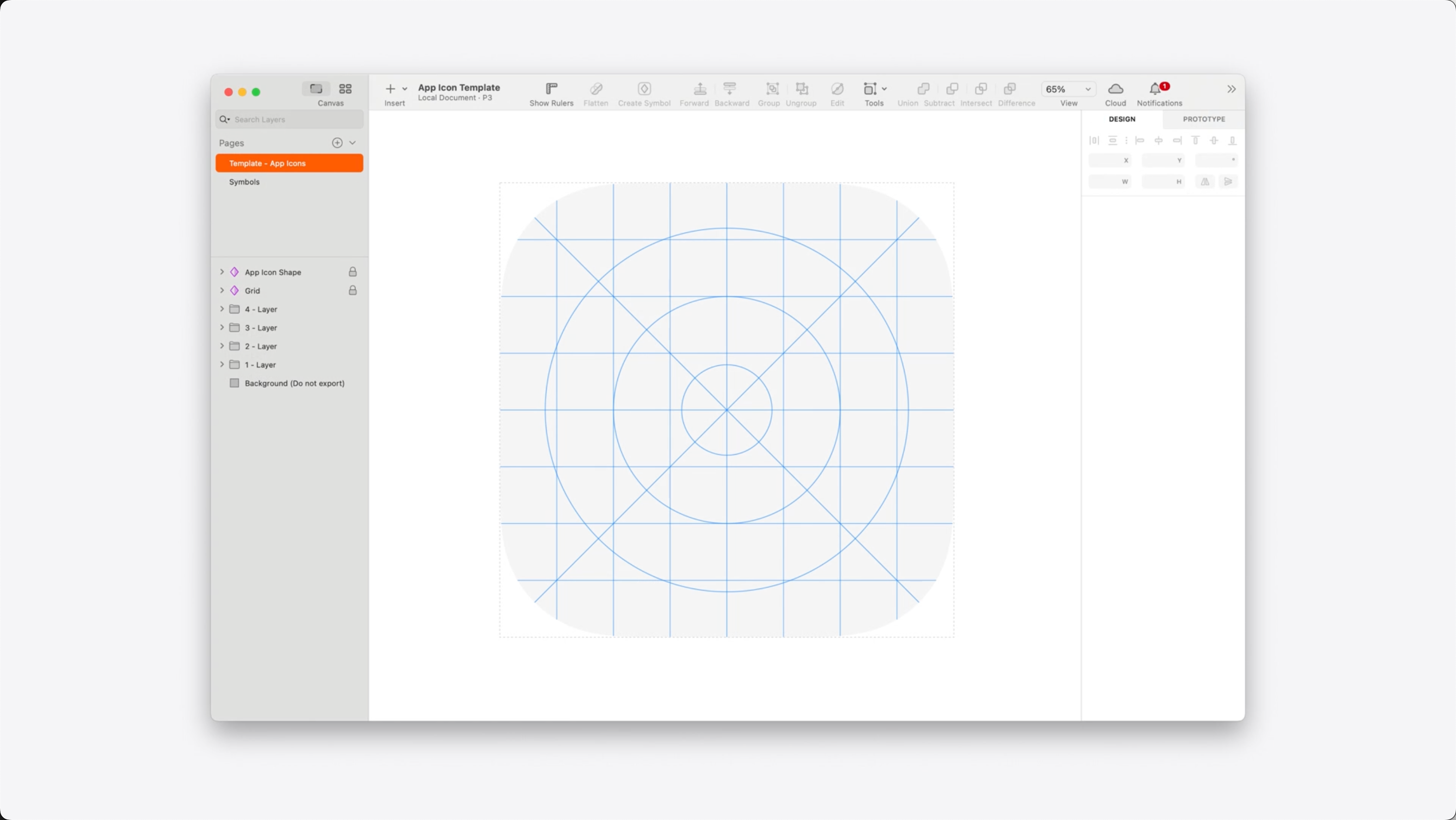Expand the 4 - Layer group

point(222,309)
